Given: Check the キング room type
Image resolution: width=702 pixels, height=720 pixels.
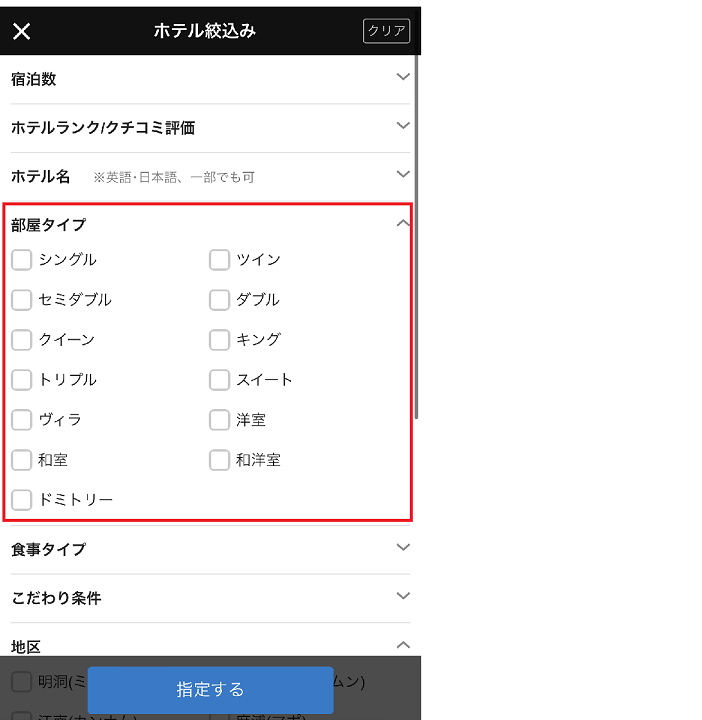Looking at the screenshot, I should coord(219,340).
